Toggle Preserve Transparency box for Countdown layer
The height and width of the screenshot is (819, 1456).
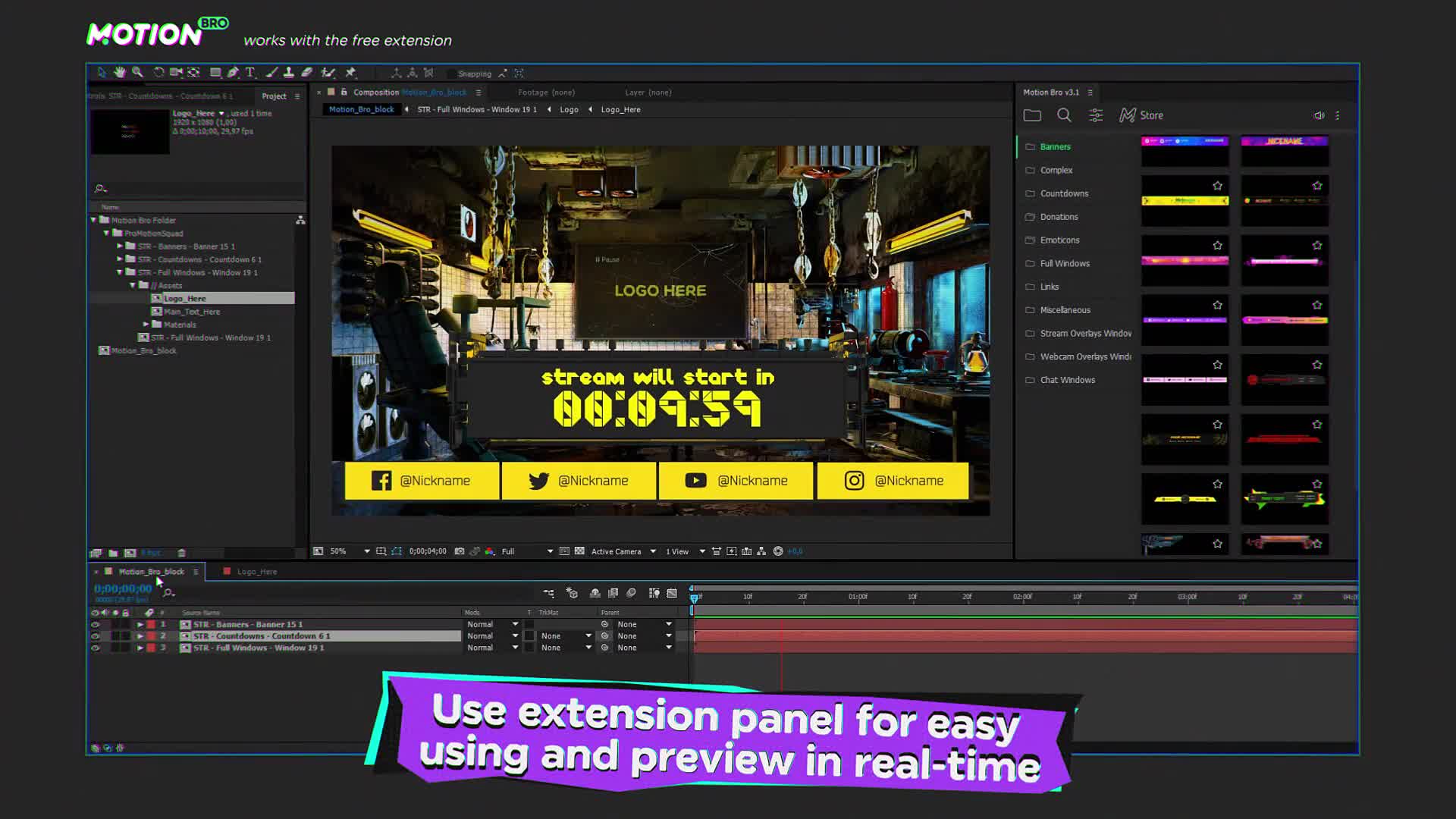click(529, 636)
